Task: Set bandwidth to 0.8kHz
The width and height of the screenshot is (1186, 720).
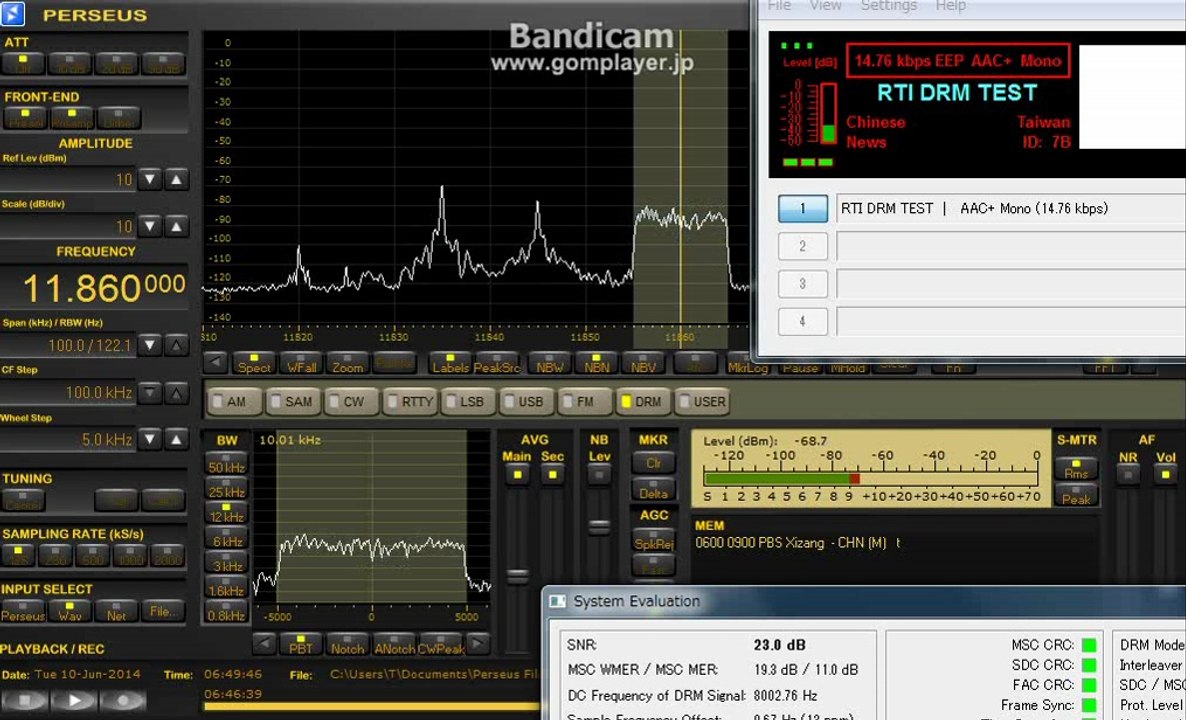Action: pos(226,612)
